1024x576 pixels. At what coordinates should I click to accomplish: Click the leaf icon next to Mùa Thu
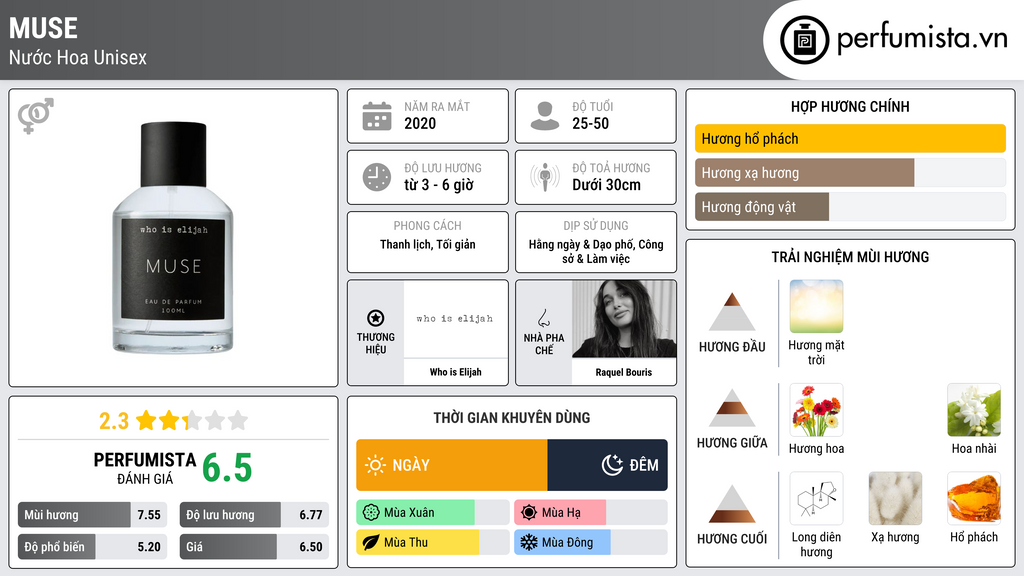click(371, 542)
